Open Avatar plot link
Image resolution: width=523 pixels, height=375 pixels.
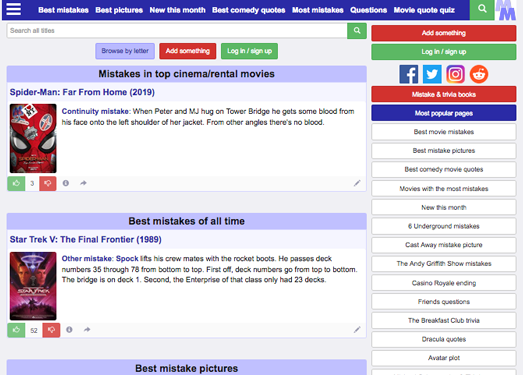(444, 358)
